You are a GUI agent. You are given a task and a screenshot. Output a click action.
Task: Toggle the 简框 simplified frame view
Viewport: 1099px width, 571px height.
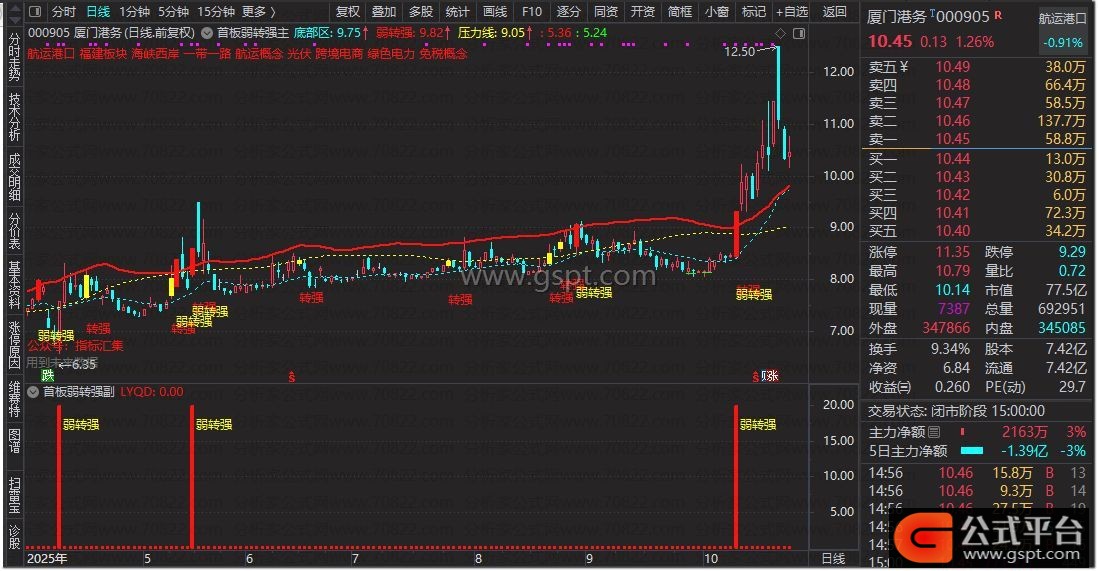point(679,12)
